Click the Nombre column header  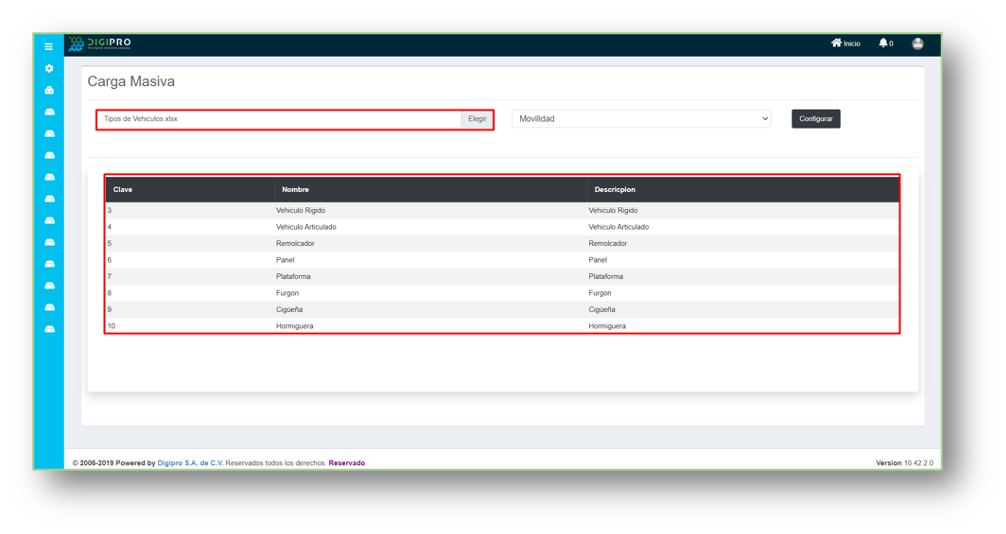295,189
